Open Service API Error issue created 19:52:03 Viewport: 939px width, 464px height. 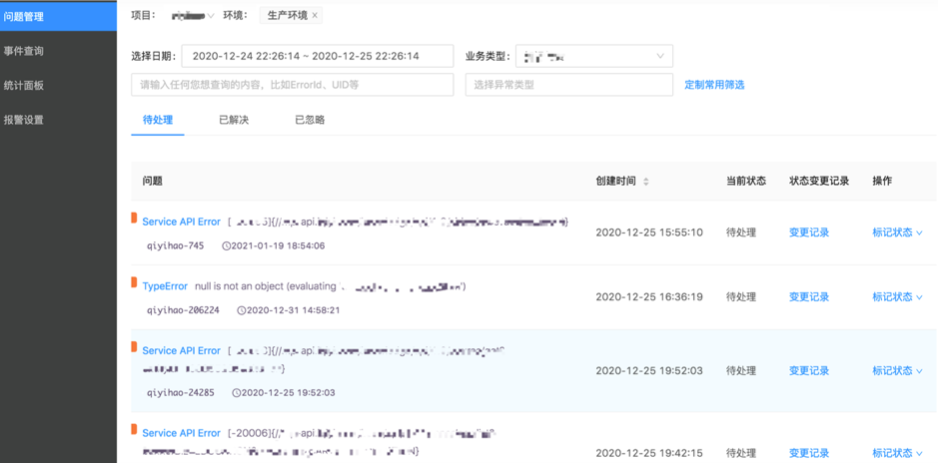(181, 350)
